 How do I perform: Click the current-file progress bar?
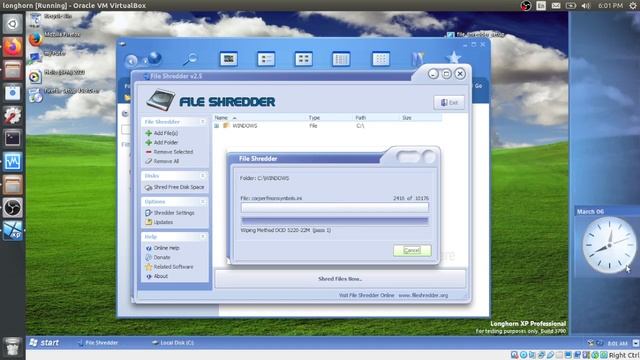pos(334,207)
